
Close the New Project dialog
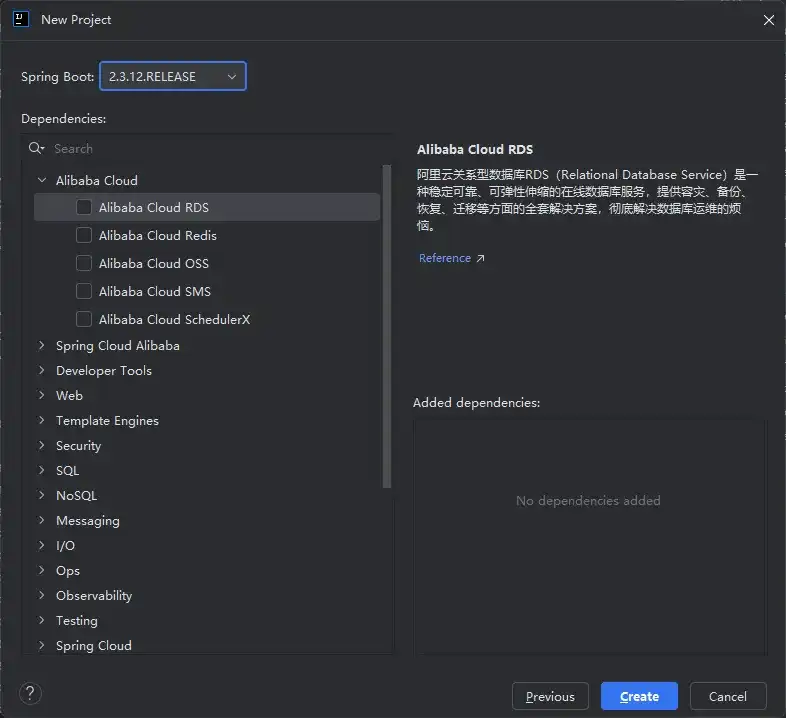click(768, 20)
